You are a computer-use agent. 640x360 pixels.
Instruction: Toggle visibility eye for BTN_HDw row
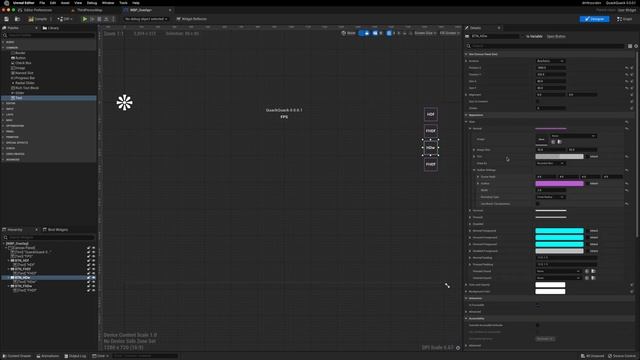point(93,278)
